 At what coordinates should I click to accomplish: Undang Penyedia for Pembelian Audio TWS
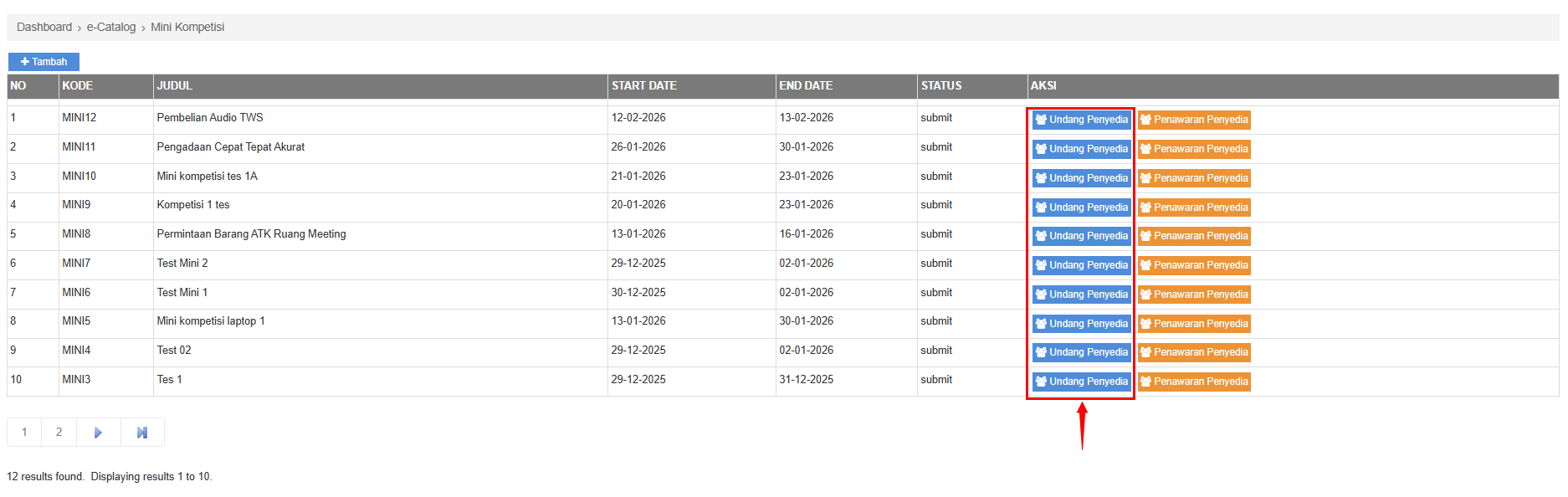click(1081, 120)
